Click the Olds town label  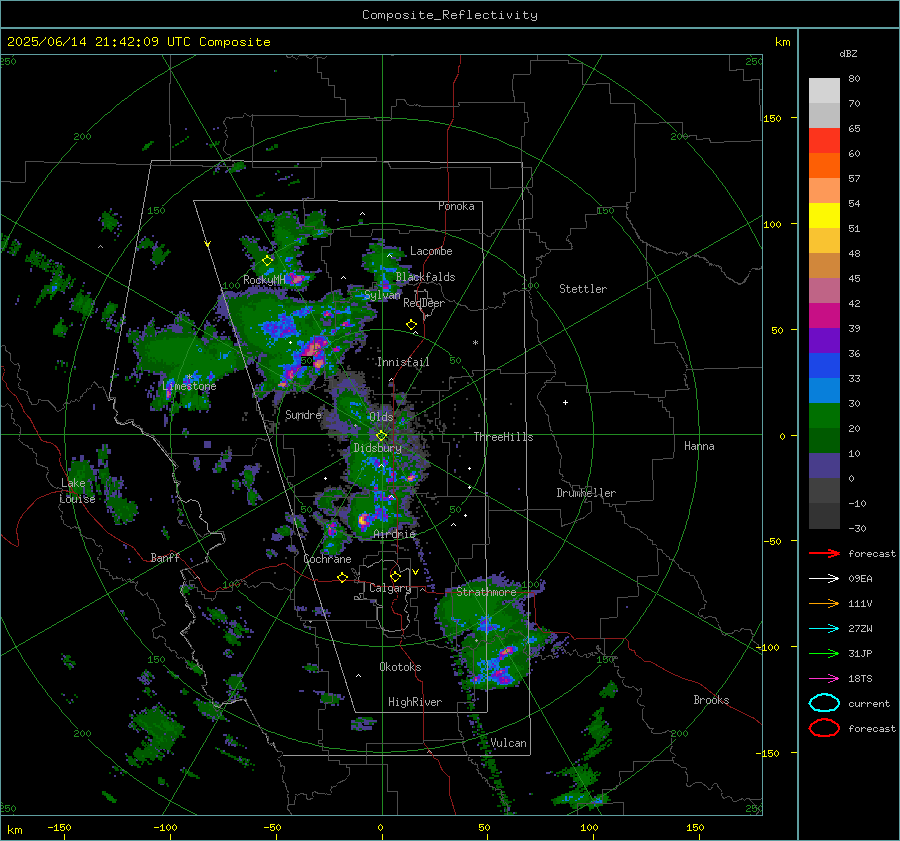pos(381,417)
